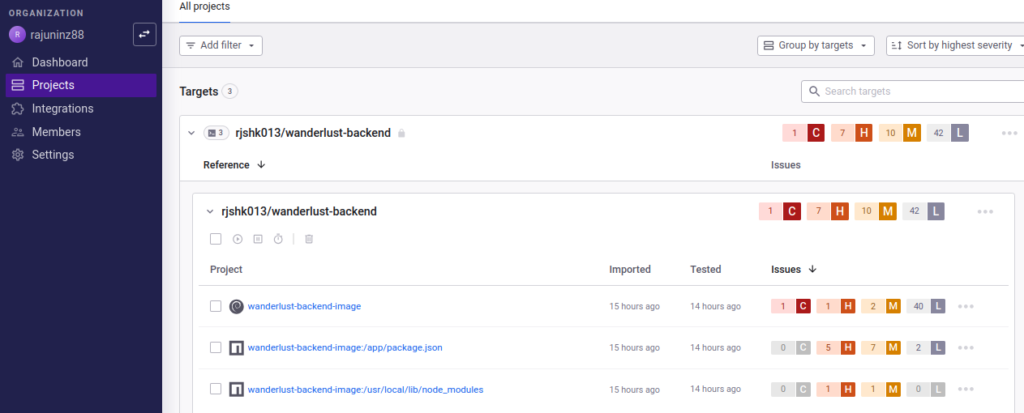Click the test frequency clock icon
1024x413 pixels.
[278, 239]
